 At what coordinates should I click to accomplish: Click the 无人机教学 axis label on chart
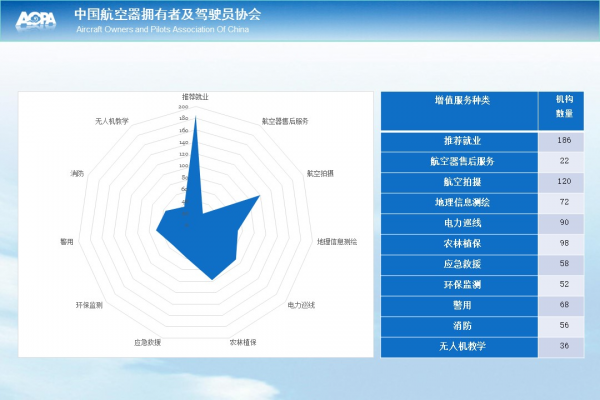(111, 121)
